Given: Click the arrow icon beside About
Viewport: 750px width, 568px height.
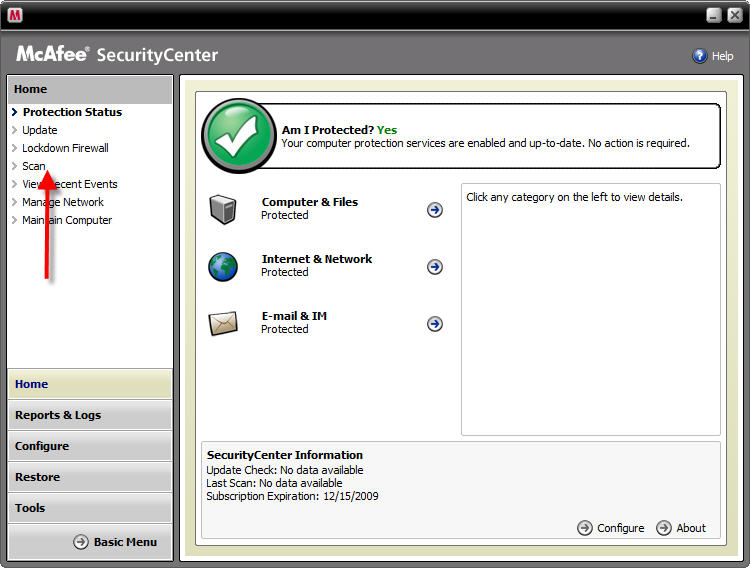Looking at the screenshot, I should pyautogui.click(x=663, y=528).
